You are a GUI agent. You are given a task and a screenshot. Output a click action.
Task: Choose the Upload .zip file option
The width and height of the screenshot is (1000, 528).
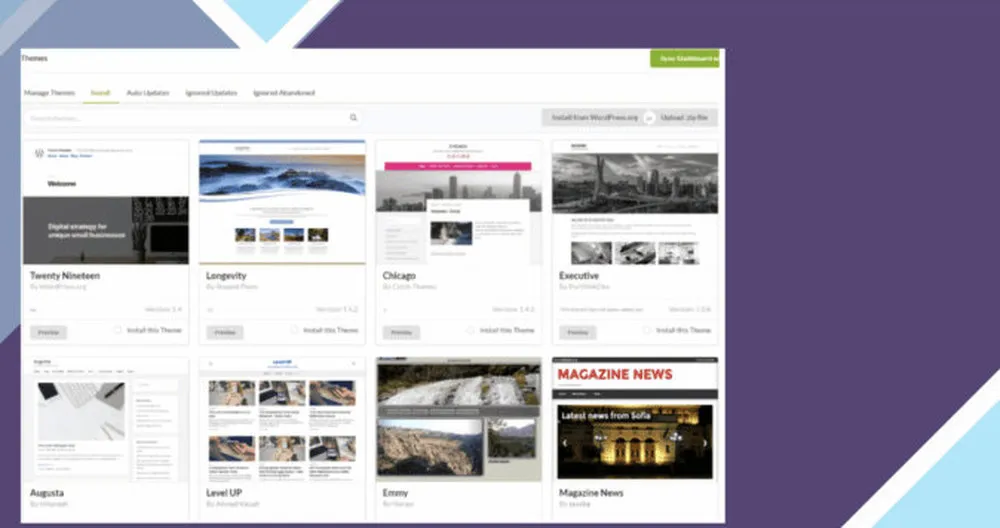[x=685, y=118]
